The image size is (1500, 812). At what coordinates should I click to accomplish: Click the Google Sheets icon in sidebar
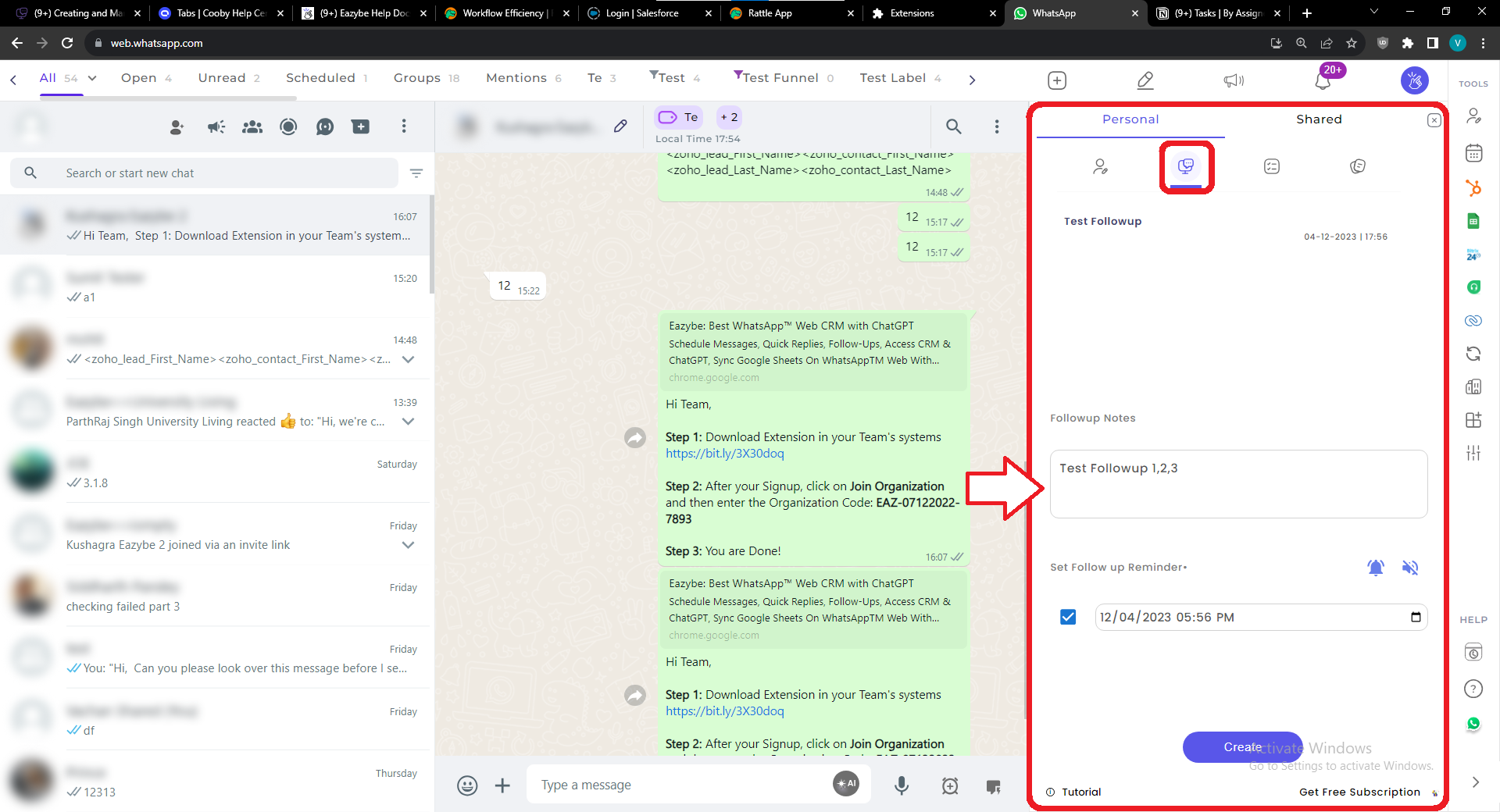1473,222
